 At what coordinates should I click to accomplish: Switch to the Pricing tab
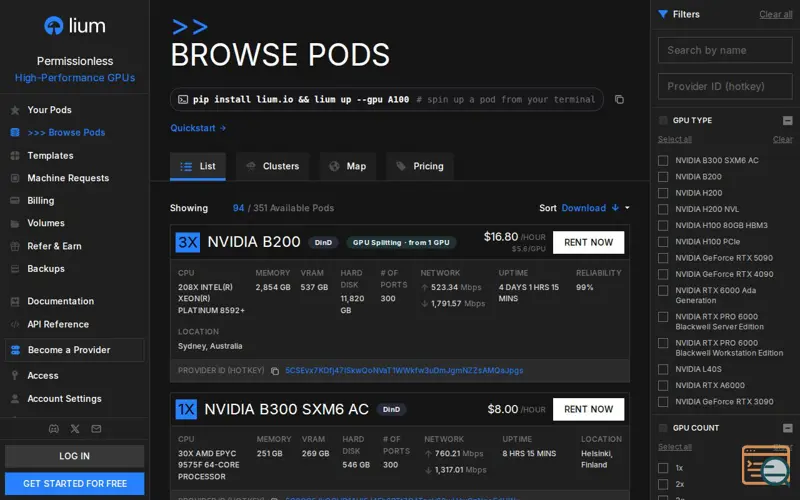(419, 166)
